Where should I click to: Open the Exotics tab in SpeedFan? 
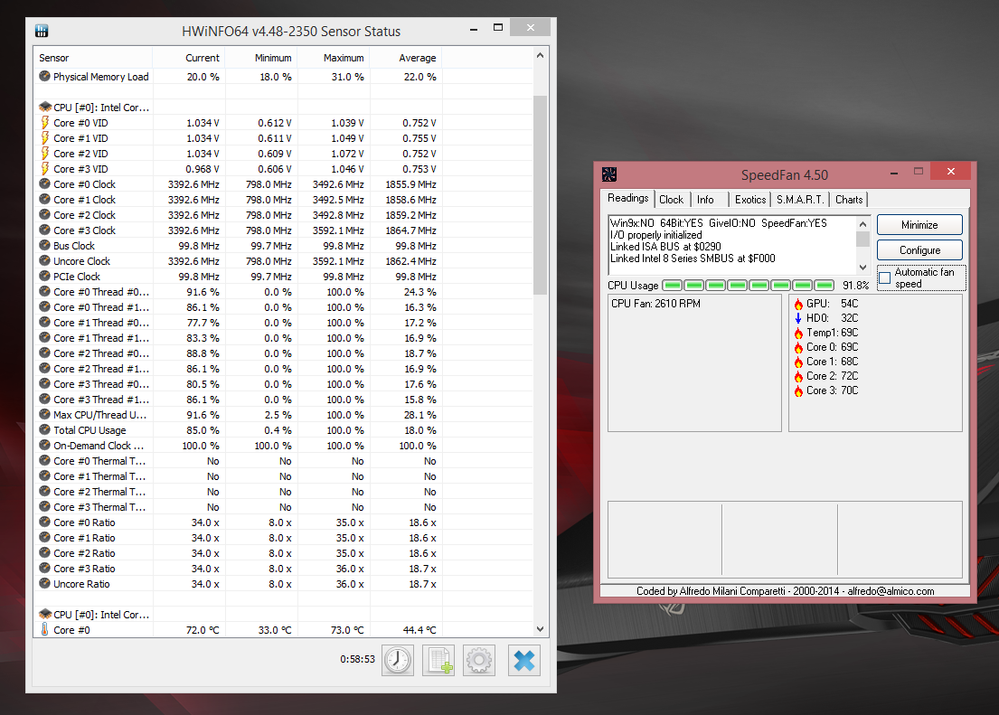click(x=750, y=199)
